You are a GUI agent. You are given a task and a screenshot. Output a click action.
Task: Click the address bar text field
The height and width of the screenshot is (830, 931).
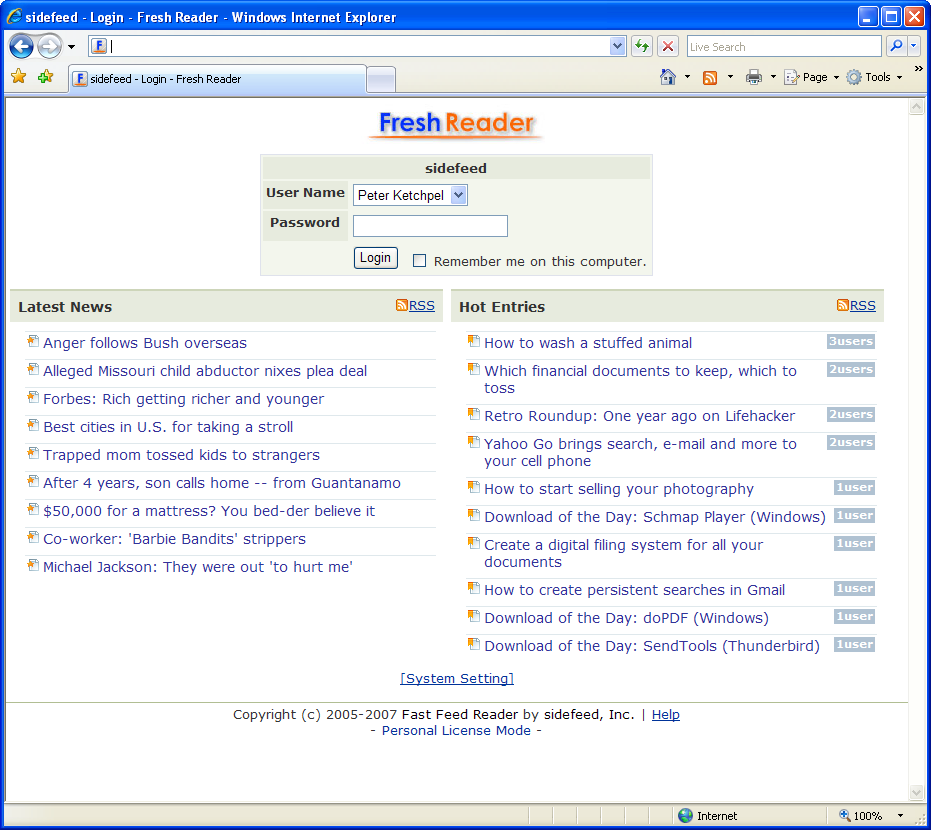point(359,46)
